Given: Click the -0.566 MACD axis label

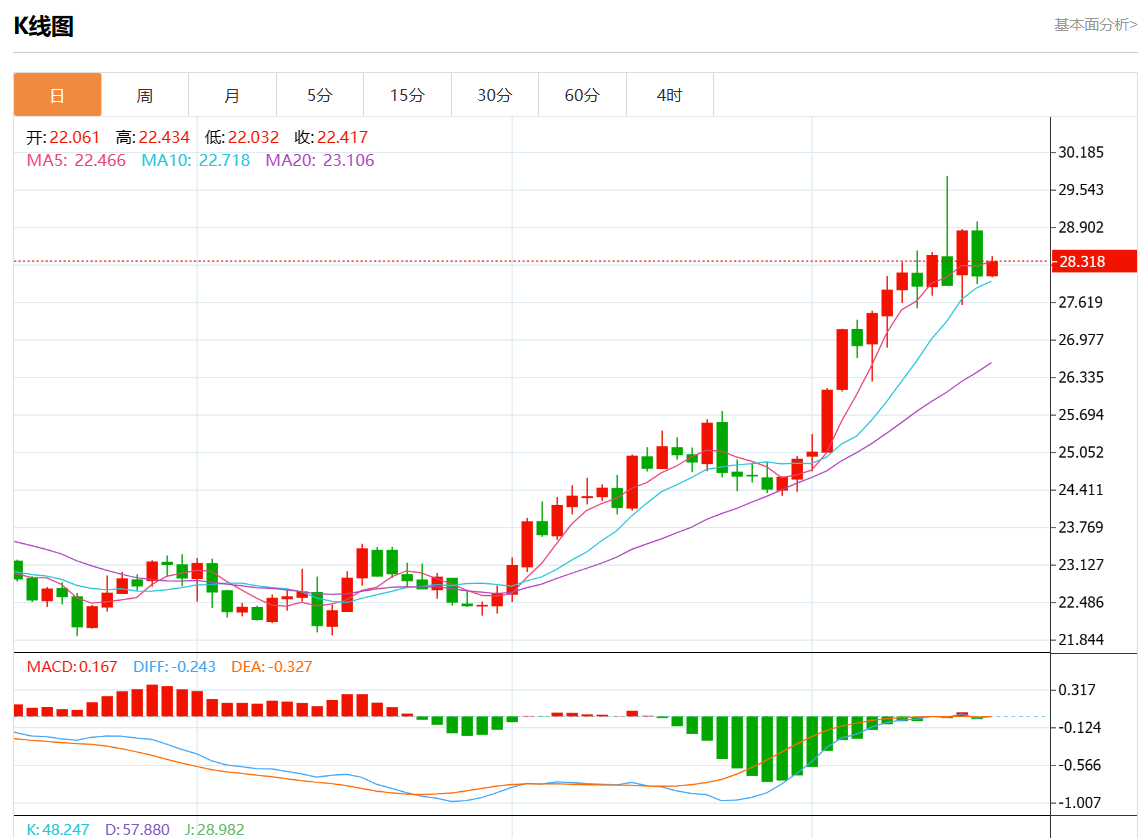Looking at the screenshot, I should tap(1080, 765).
